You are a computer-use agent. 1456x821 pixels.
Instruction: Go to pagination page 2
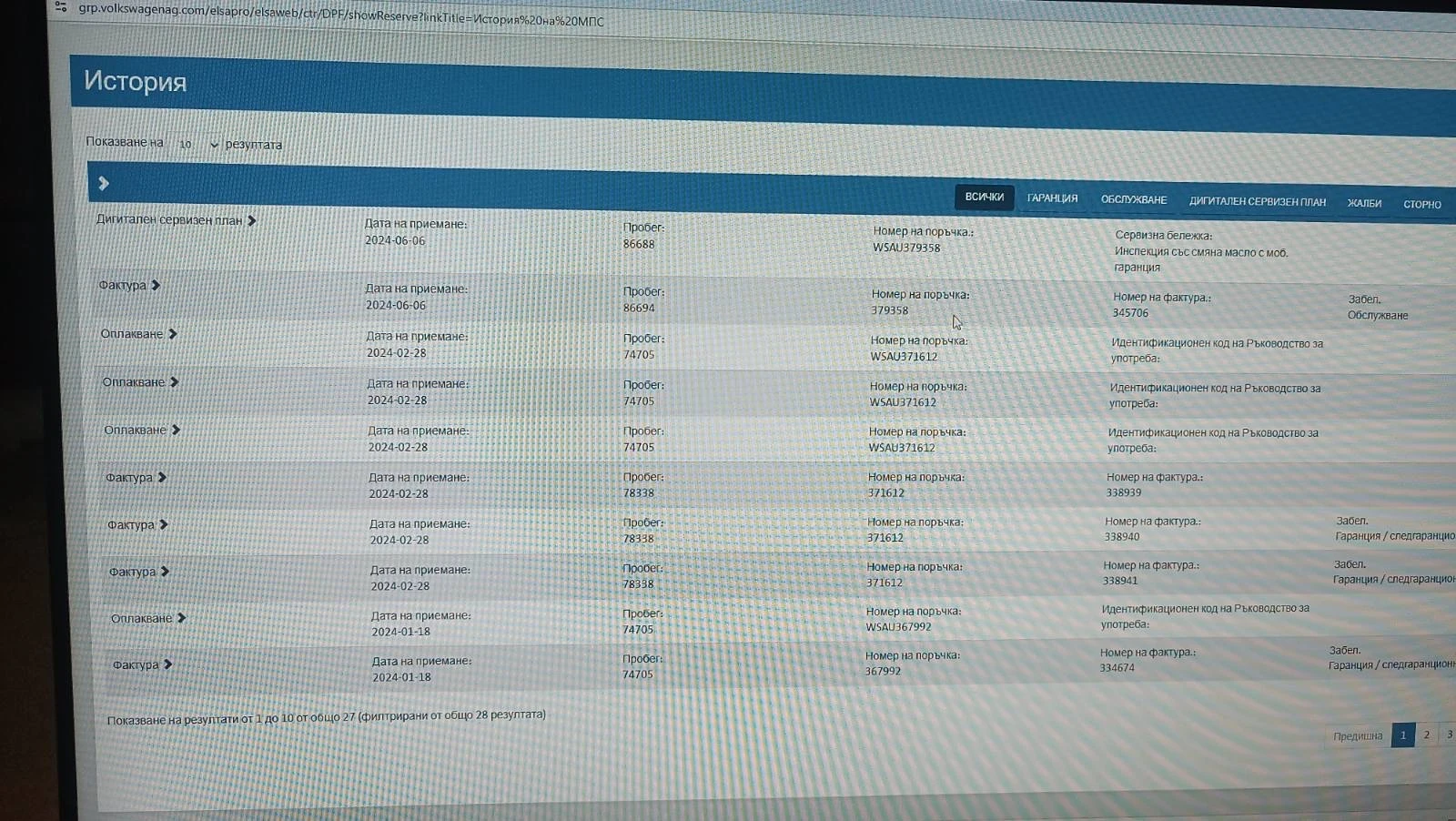point(1427,735)
